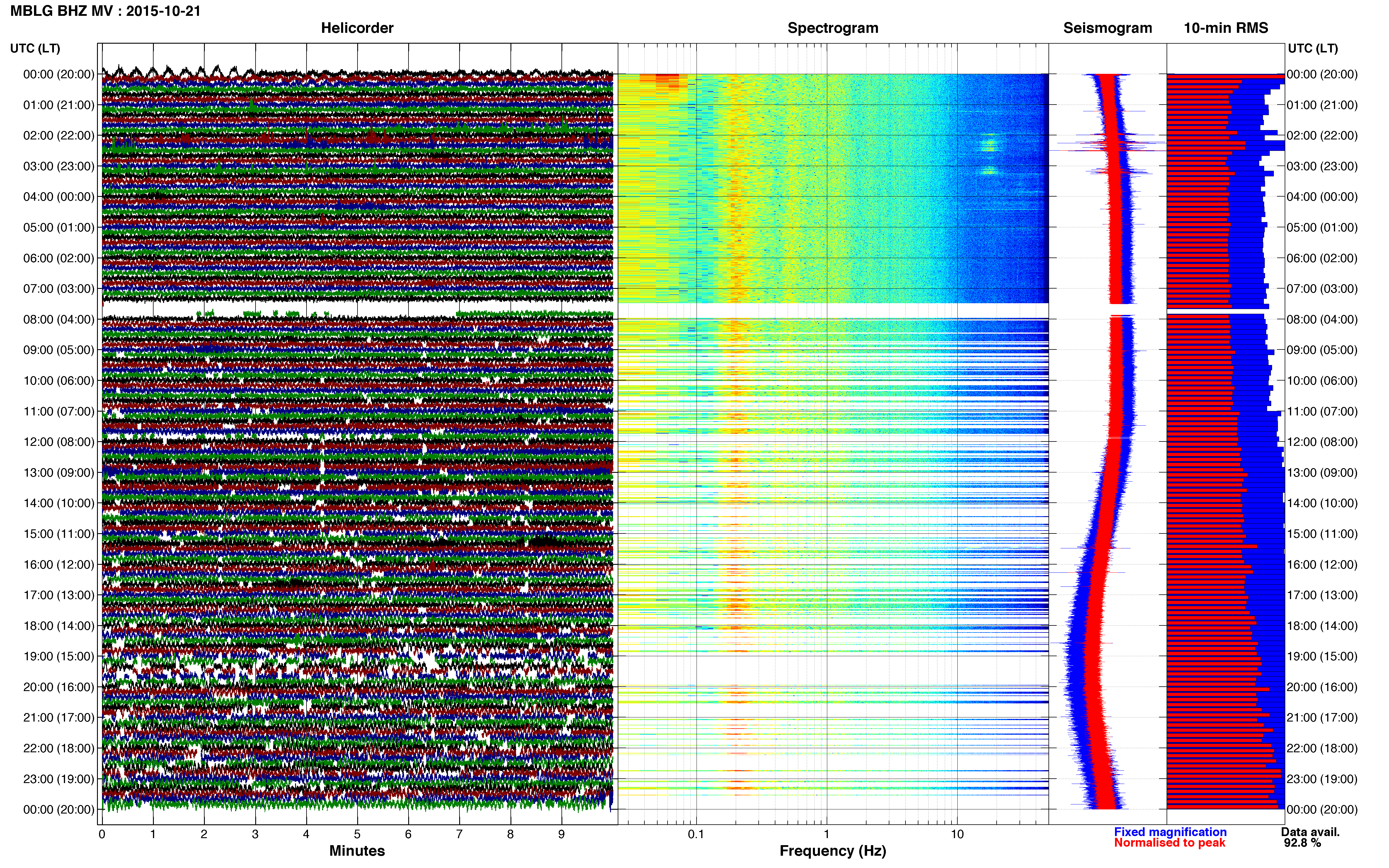The image size is (1389, 868).
Task: Click "15:00 (11:00)" on the RMS time axis
Action: pos(1322,534)
